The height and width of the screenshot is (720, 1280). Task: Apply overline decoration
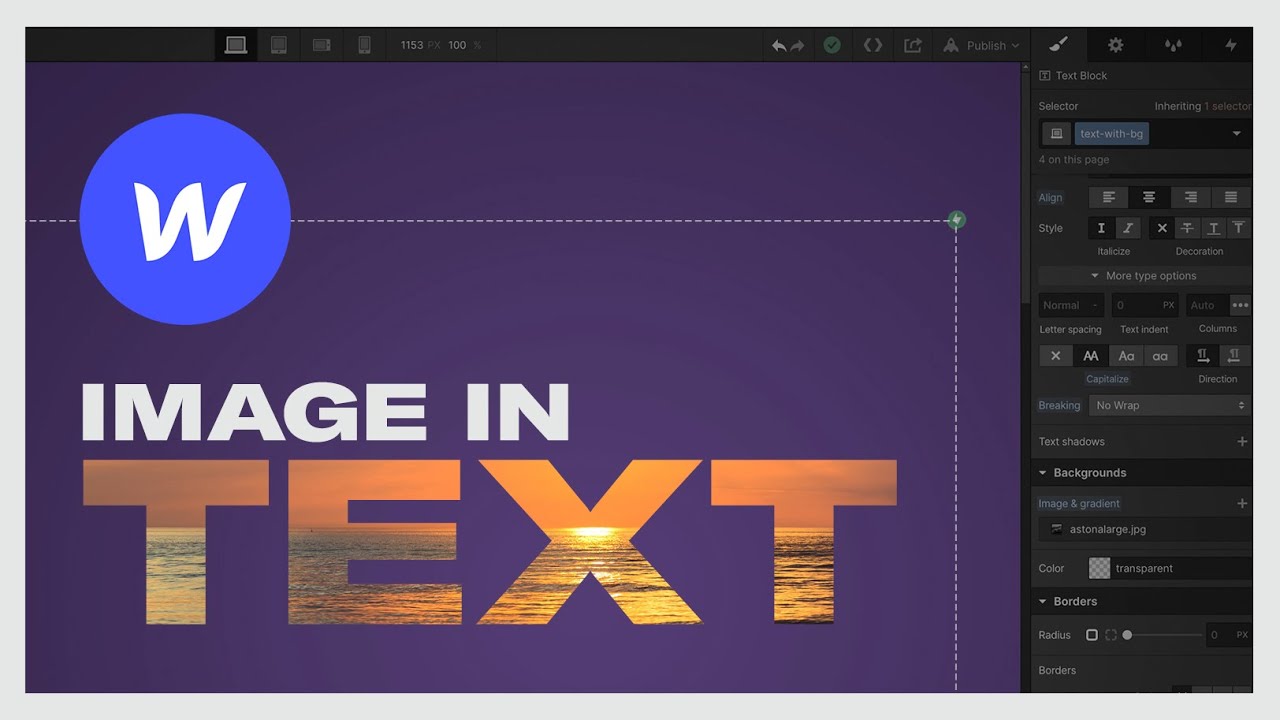(1238, 228)
